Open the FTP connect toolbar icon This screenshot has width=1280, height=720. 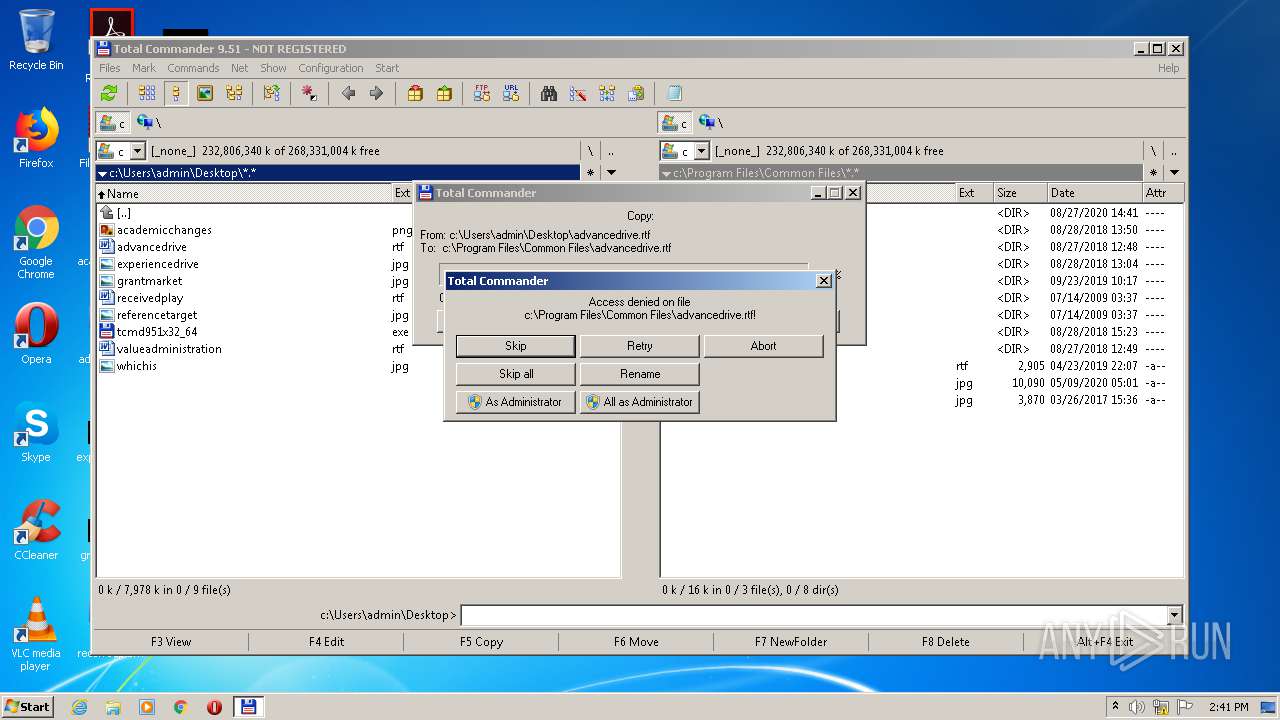click(x=482, y=93)
